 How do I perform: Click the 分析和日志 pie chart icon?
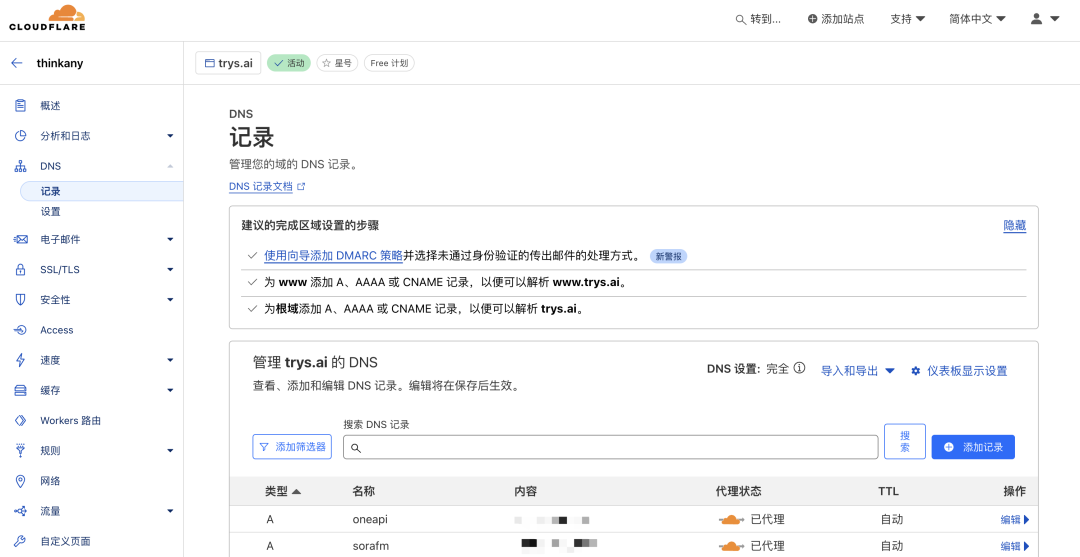coord(20,136)
